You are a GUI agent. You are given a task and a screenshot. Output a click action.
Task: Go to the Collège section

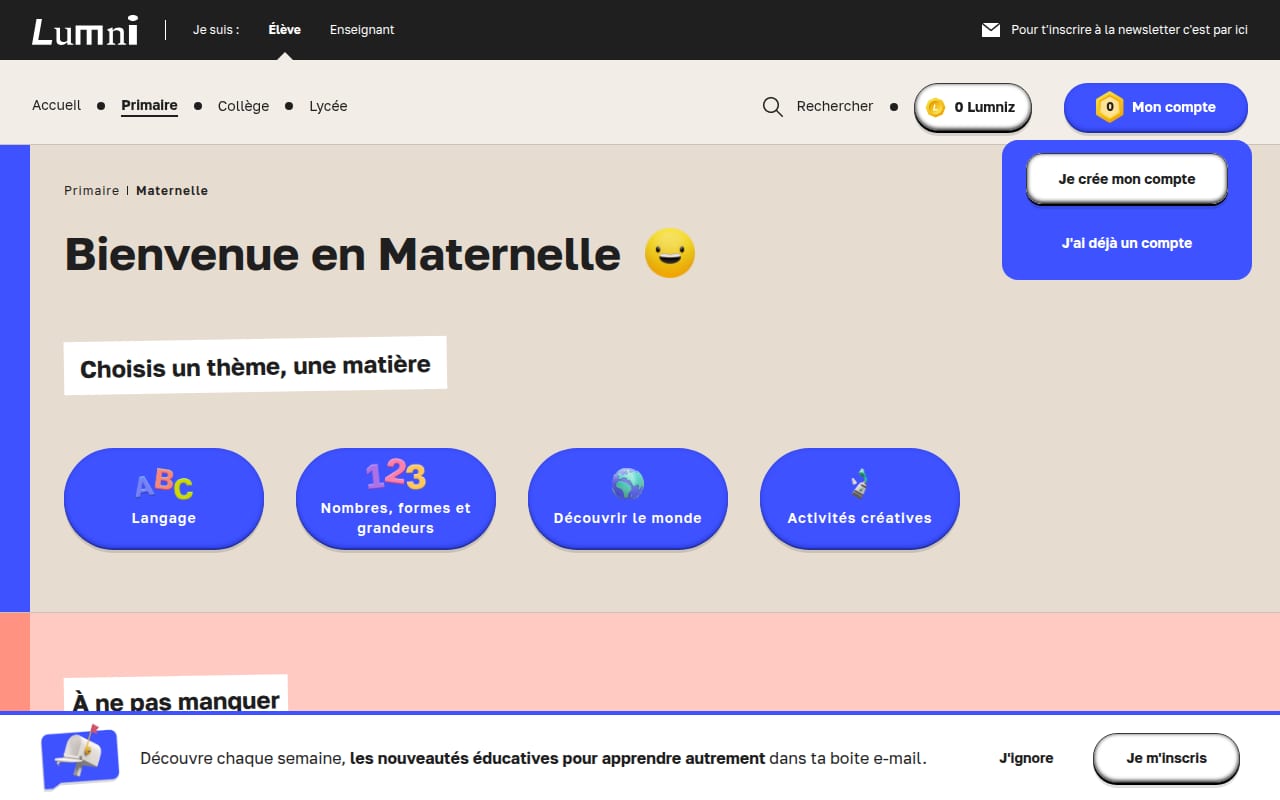pyautogui.click(x=244, y=106)
